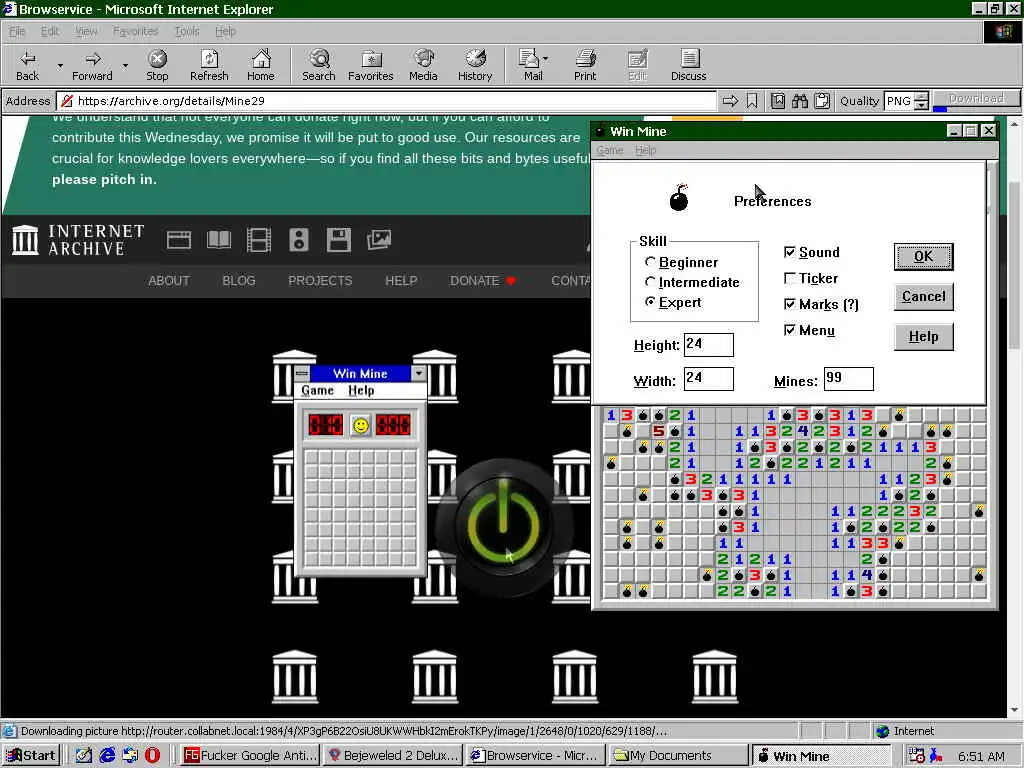The height and width of the screenshot is (768, 1024).
Task: Switch to Bejeweled 2 Deluxe taskbar item
Action: pos(393,756)
